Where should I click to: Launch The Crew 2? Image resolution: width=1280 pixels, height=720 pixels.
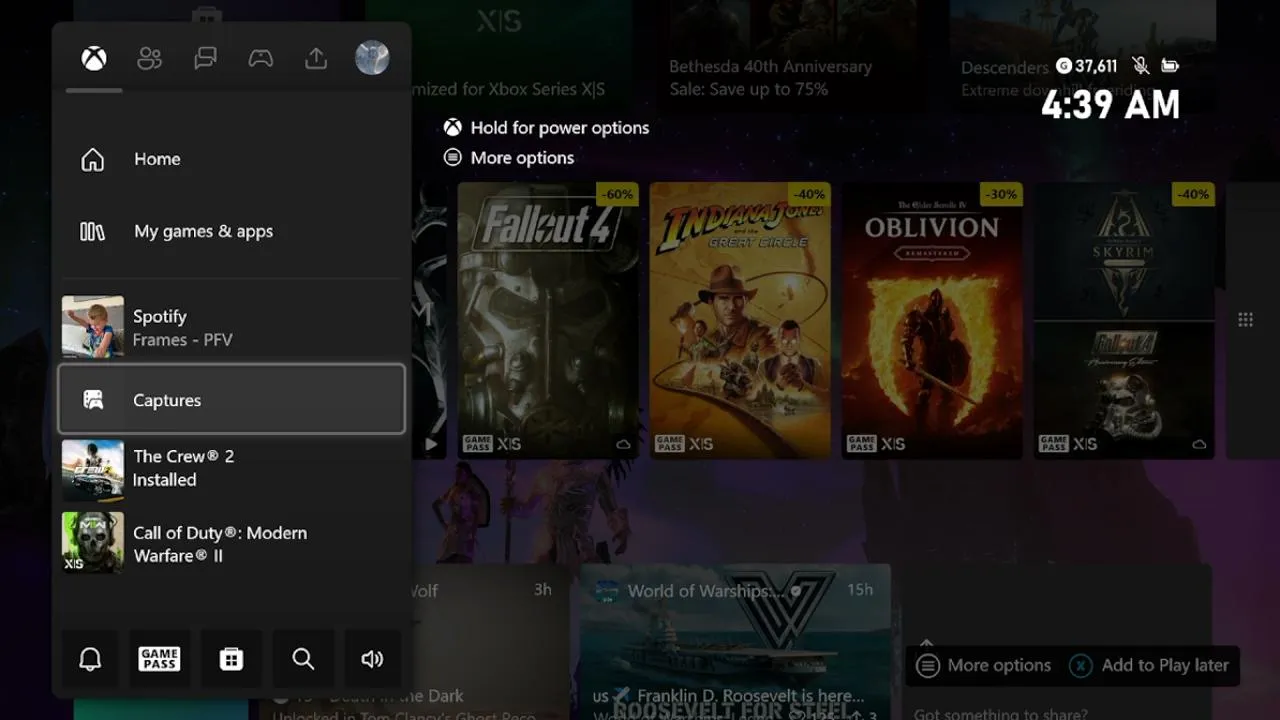231,468
